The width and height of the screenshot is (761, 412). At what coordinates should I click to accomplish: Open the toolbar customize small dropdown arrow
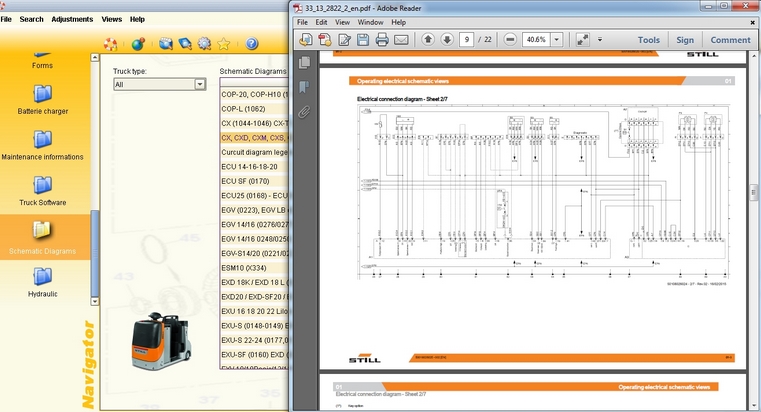click(600, 40)
